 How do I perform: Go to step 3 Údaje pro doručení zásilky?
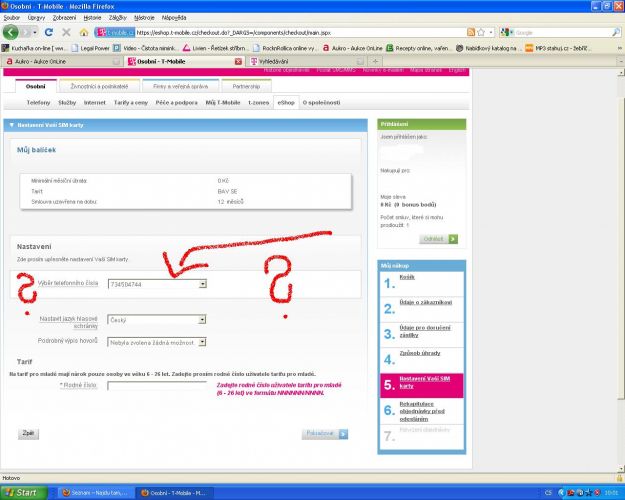click(x=425, y=331)
